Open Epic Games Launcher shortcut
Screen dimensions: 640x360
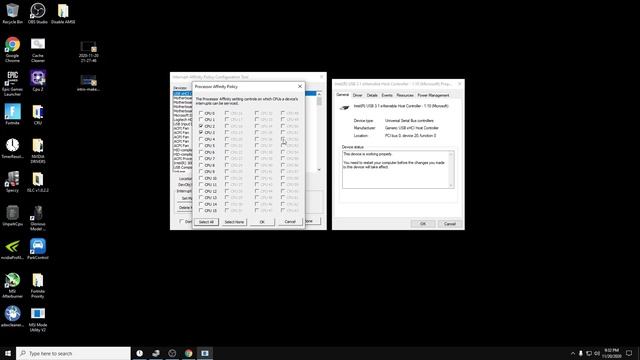12,83
